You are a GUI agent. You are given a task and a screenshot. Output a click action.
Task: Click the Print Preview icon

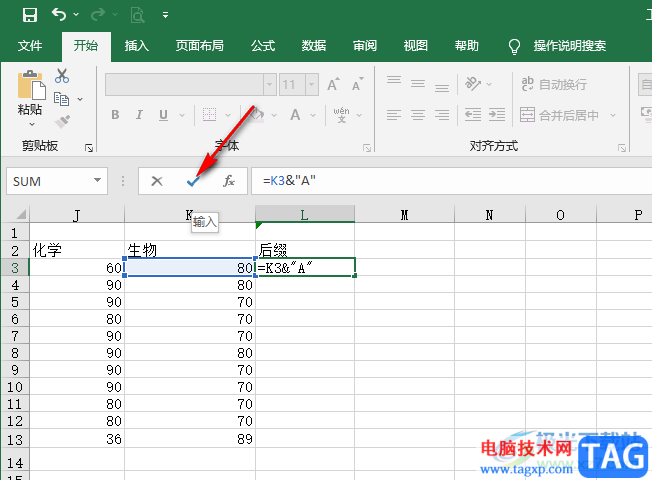(x=138, y=15)
